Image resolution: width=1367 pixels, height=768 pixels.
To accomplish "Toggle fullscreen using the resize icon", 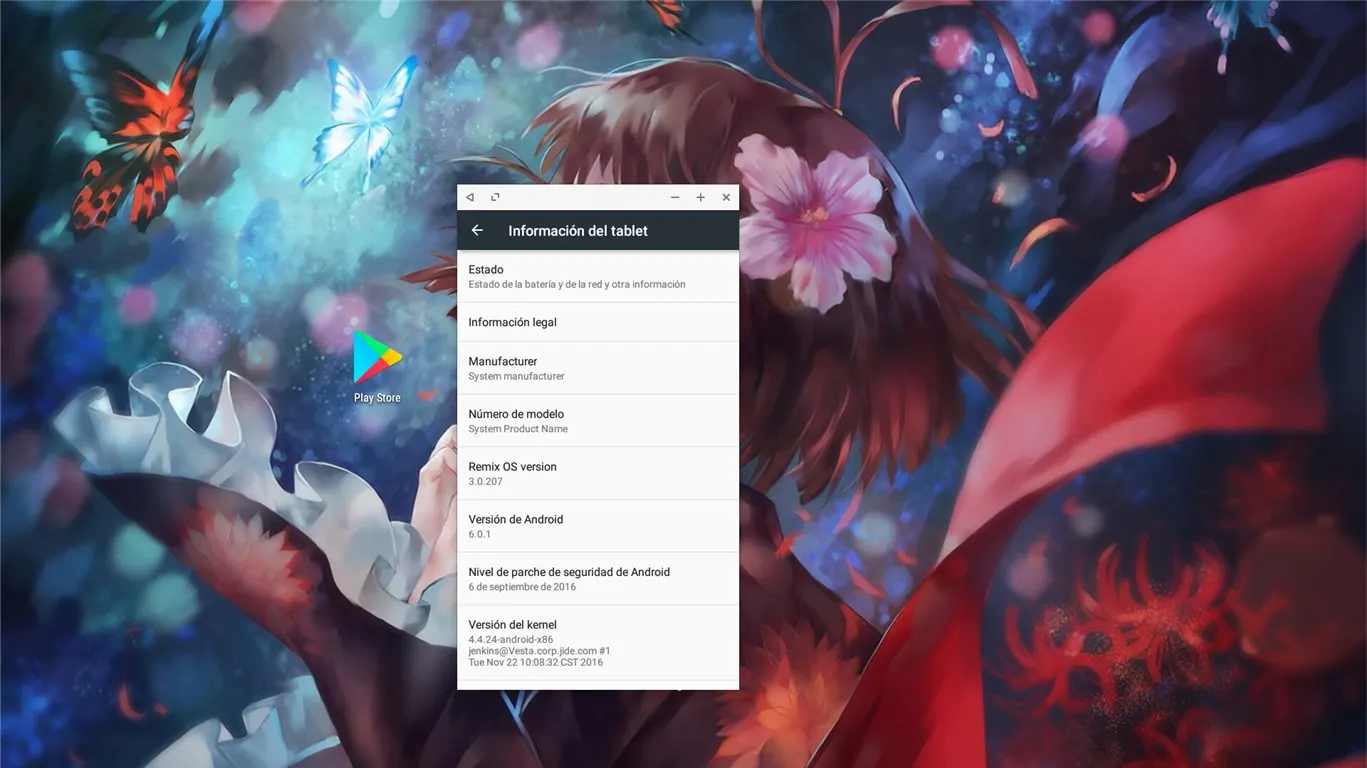I will pyautogui.click(x=495, y=197).
